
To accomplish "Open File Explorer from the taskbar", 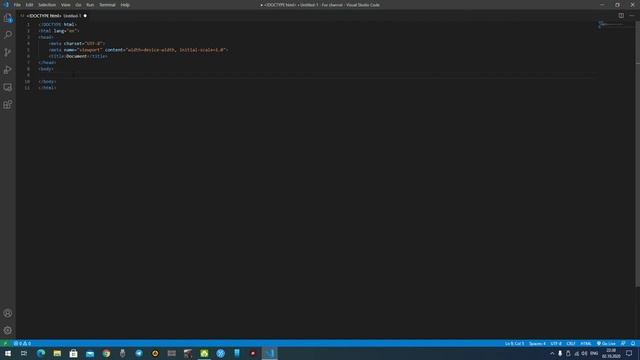I will click(x=57, y=353).
